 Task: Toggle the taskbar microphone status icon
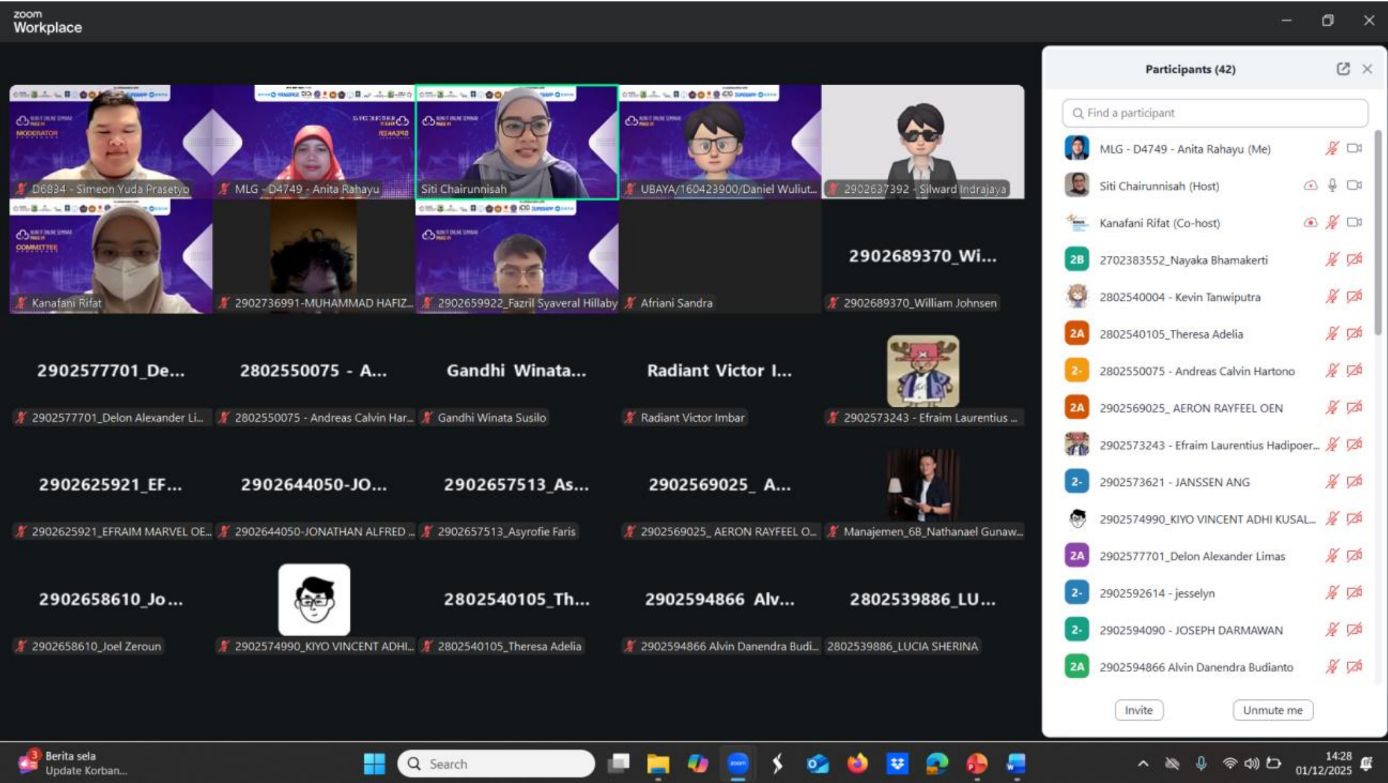(1201, 764)
